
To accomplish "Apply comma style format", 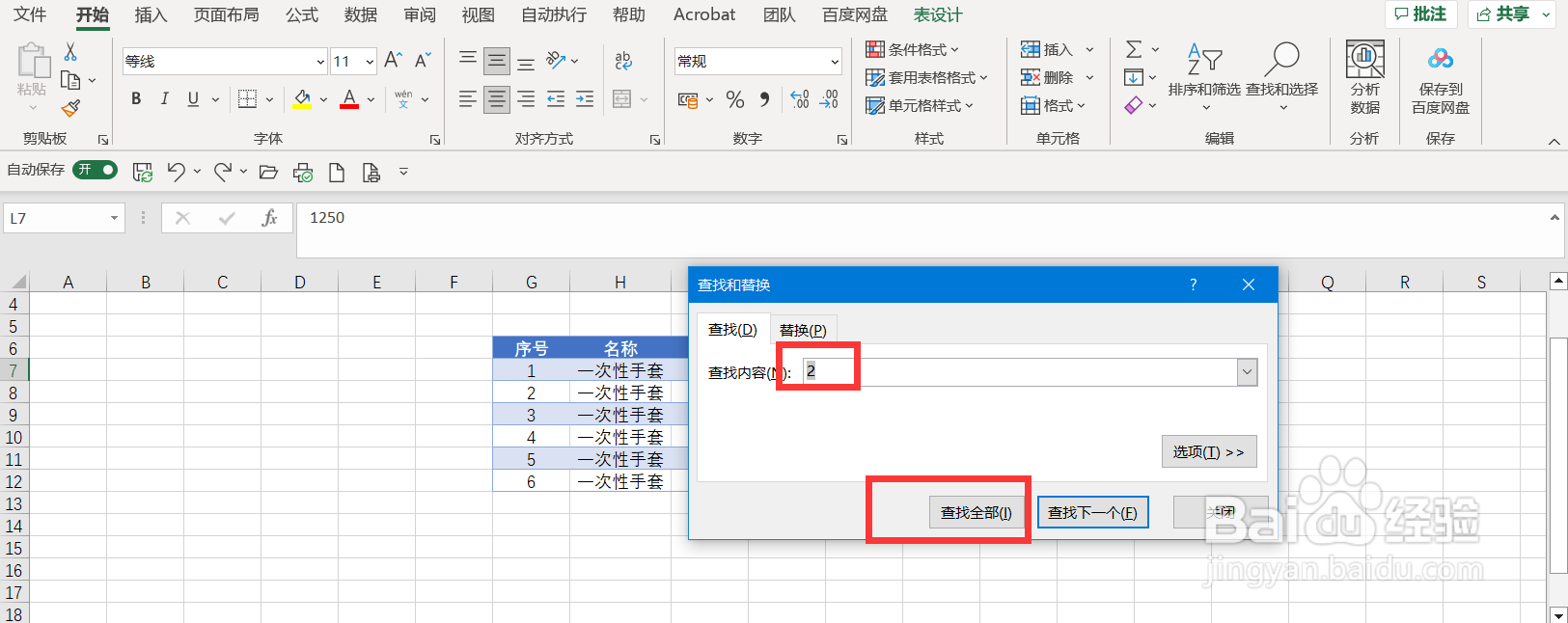I will [764, 99].
